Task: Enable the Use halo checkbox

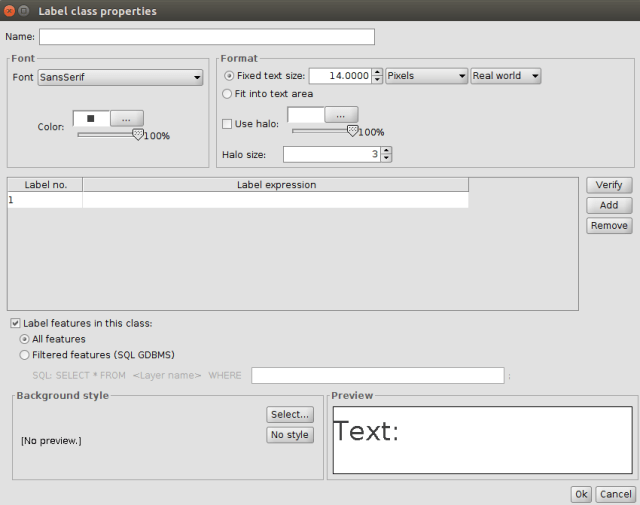Action: coord(227,123)
